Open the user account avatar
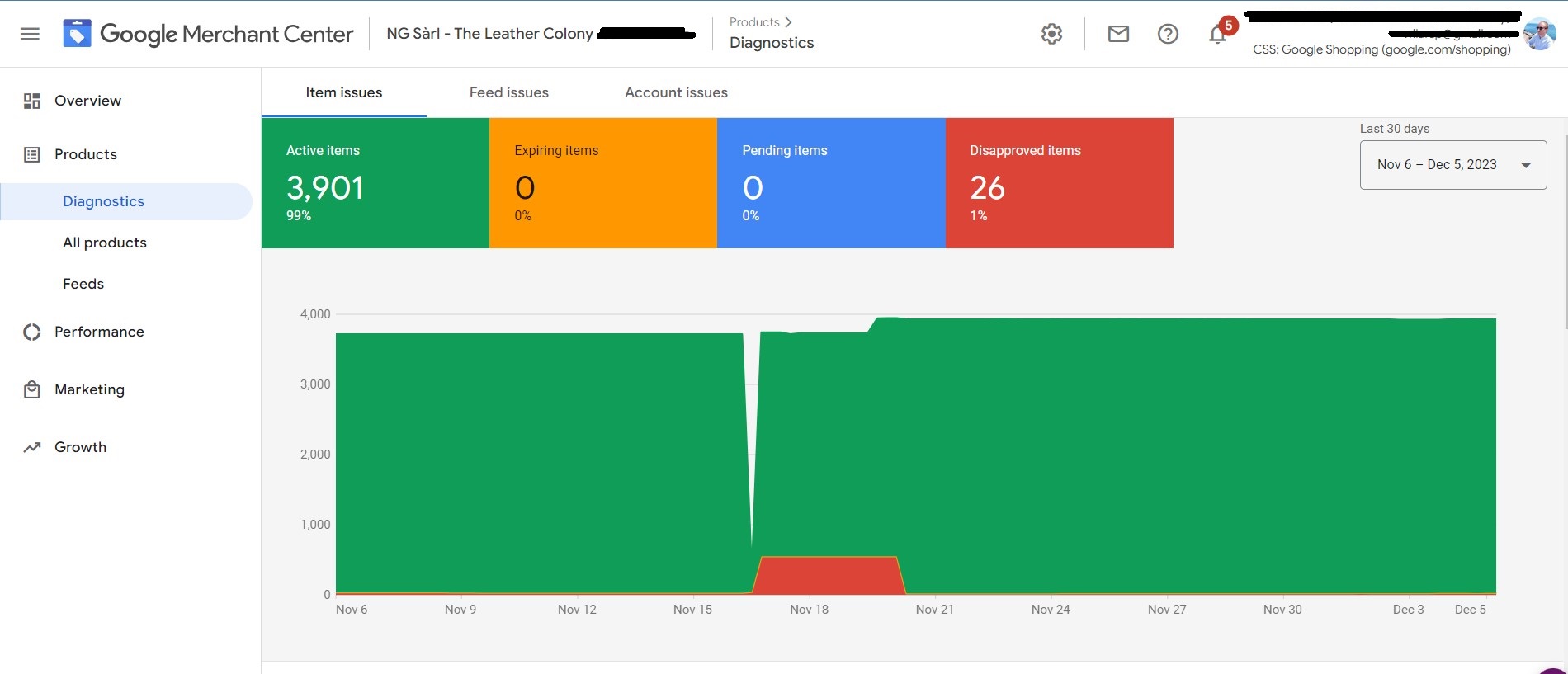 point(1539,35)
